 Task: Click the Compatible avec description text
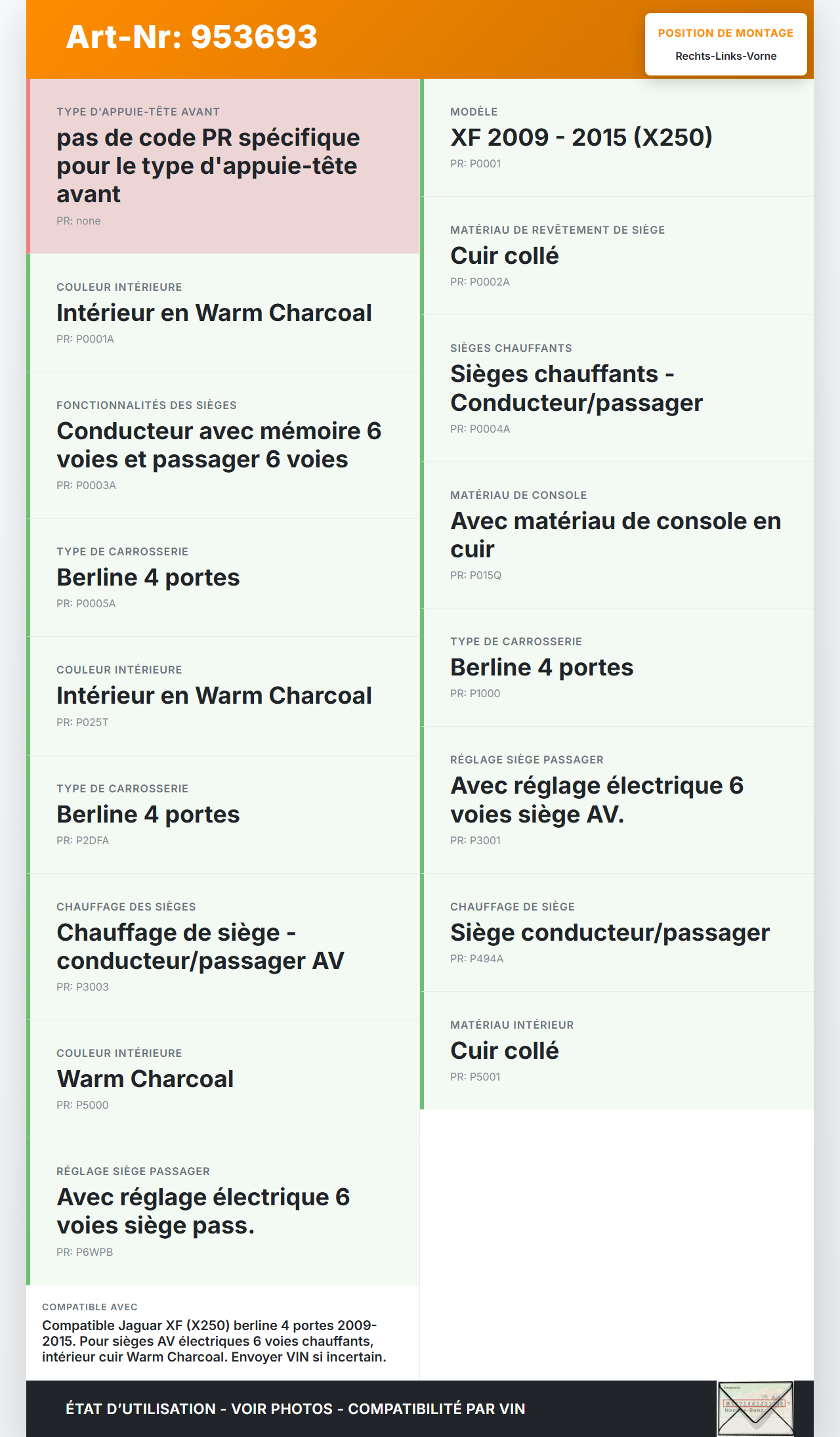click(x=214, y=1340)
